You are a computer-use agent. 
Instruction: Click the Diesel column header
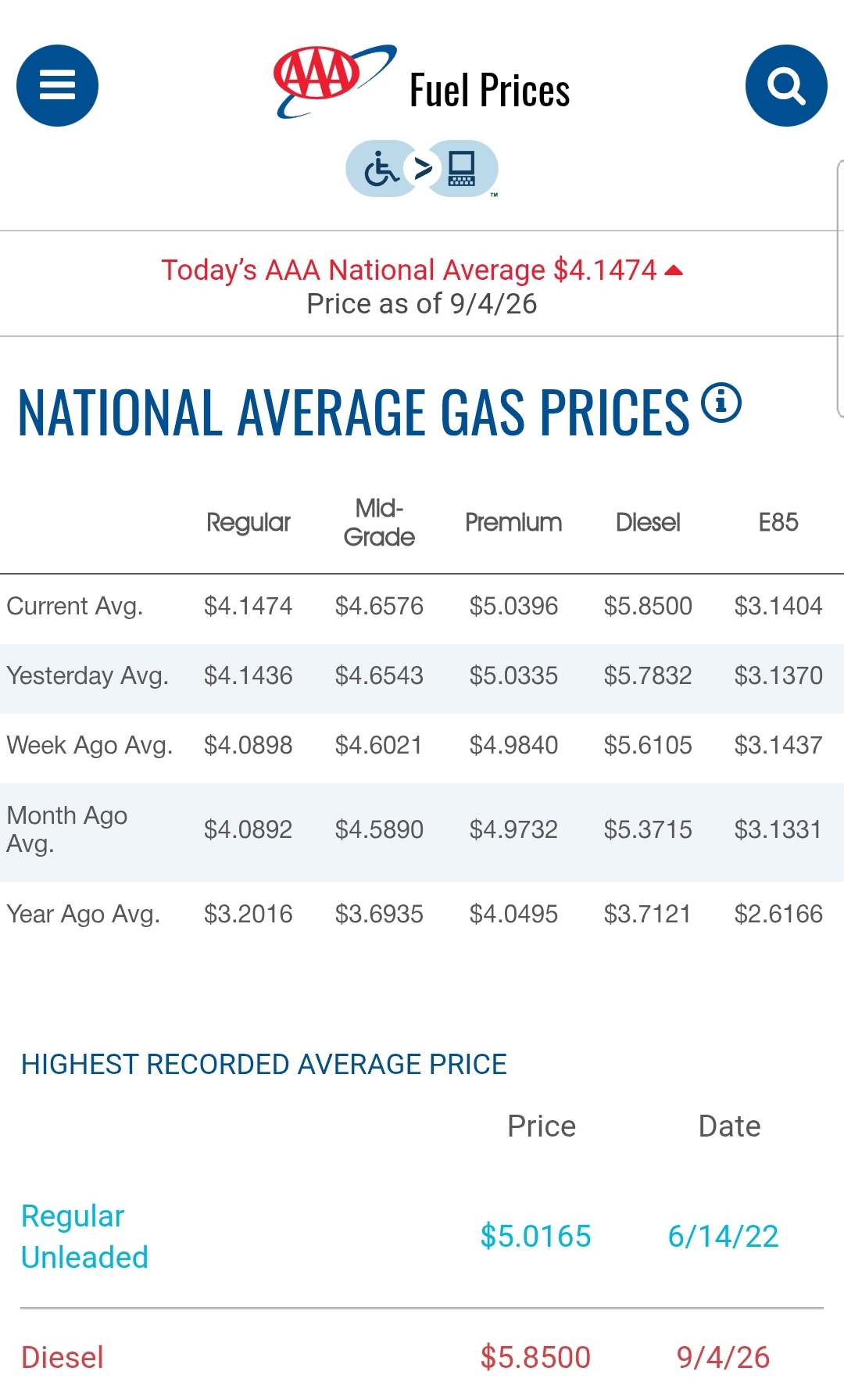[x=648, y=522]
